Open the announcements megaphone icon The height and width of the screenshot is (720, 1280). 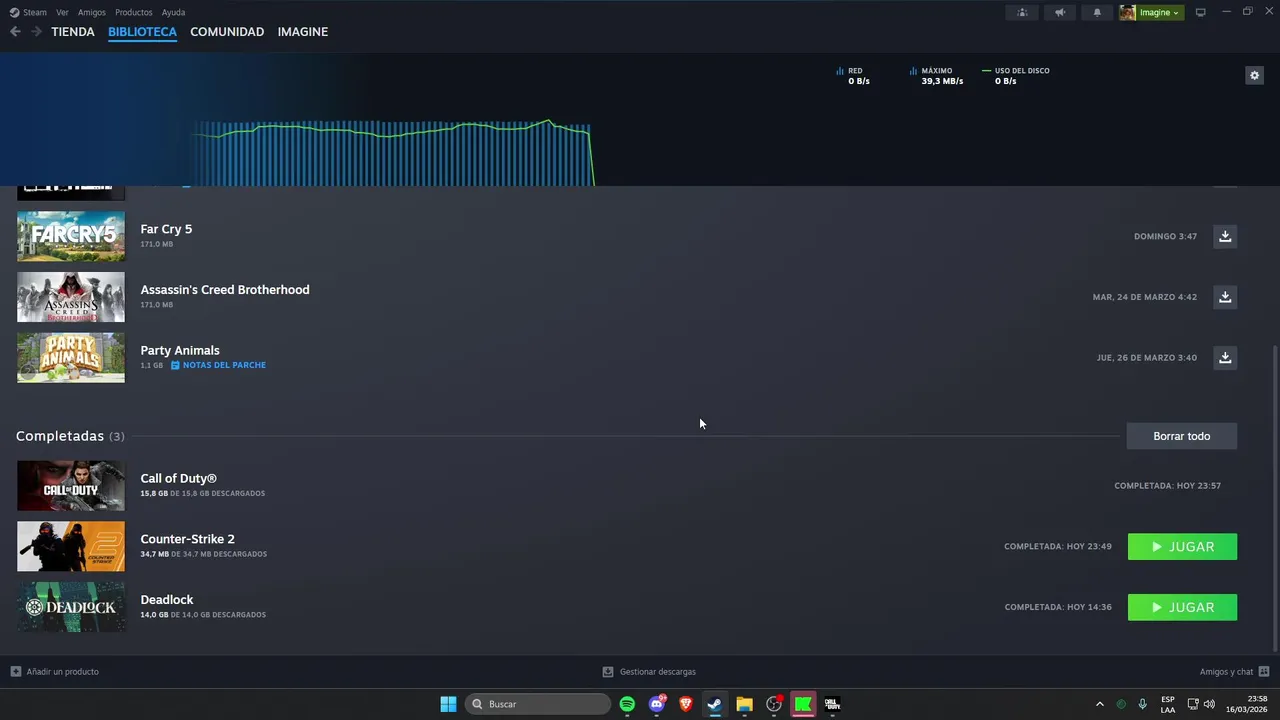coord(1060,12)
